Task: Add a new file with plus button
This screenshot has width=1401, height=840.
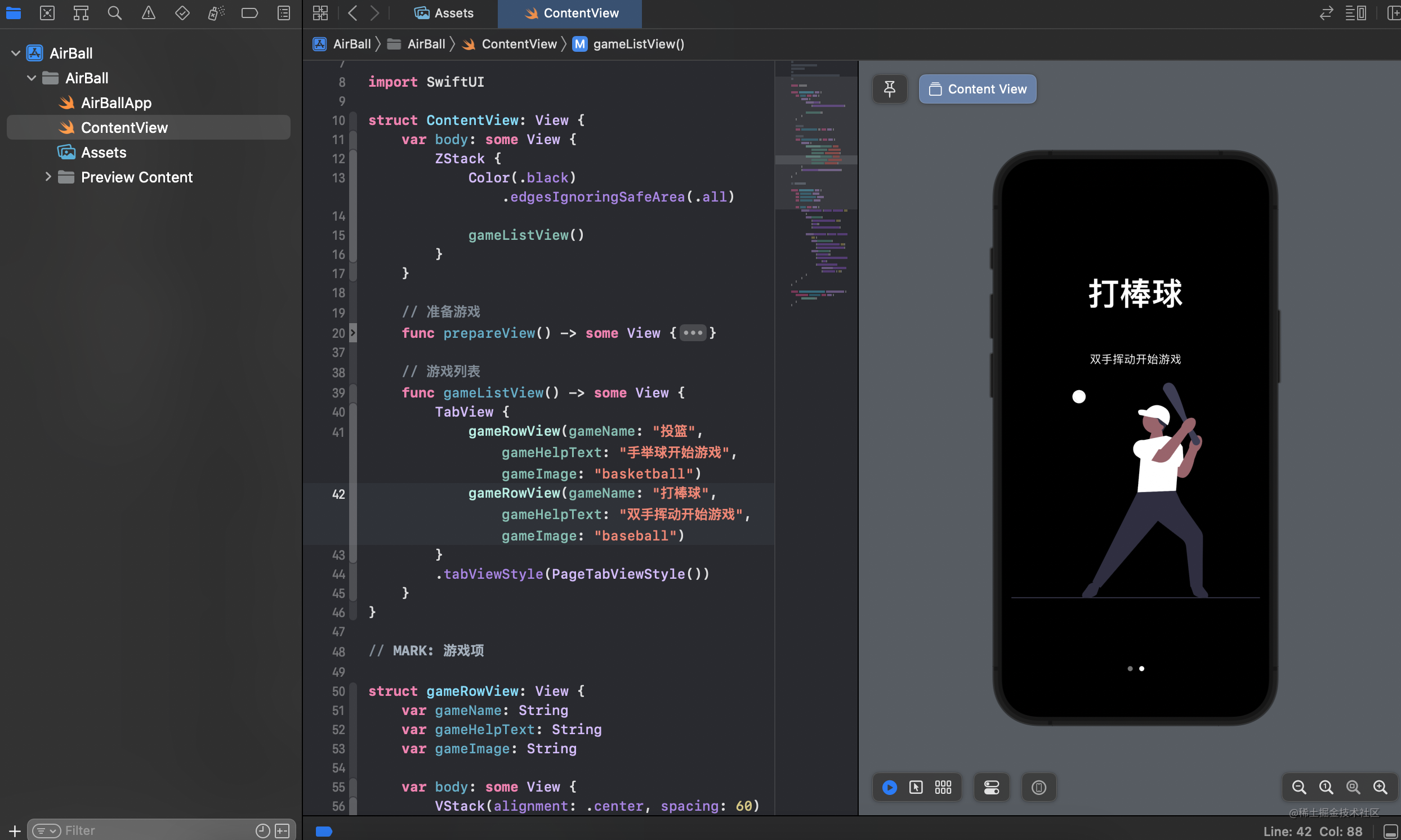Action: (x=15, y=831)
